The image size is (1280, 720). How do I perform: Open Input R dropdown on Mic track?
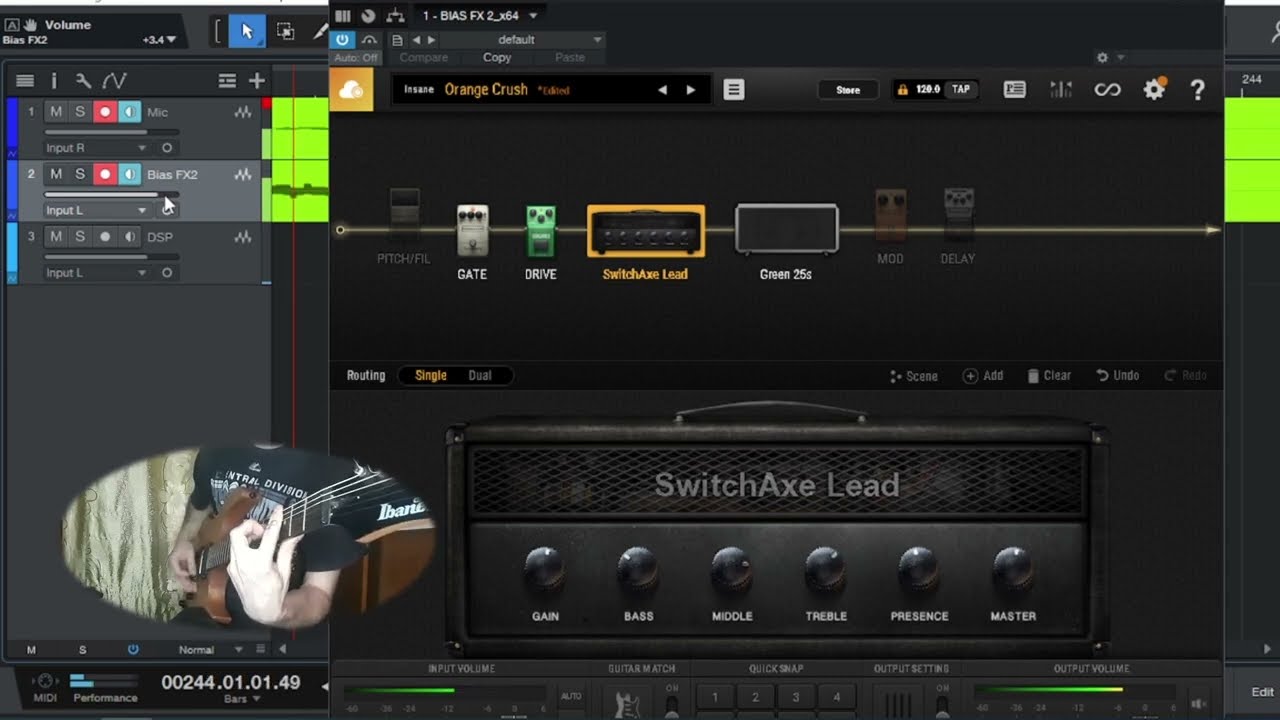97,148
